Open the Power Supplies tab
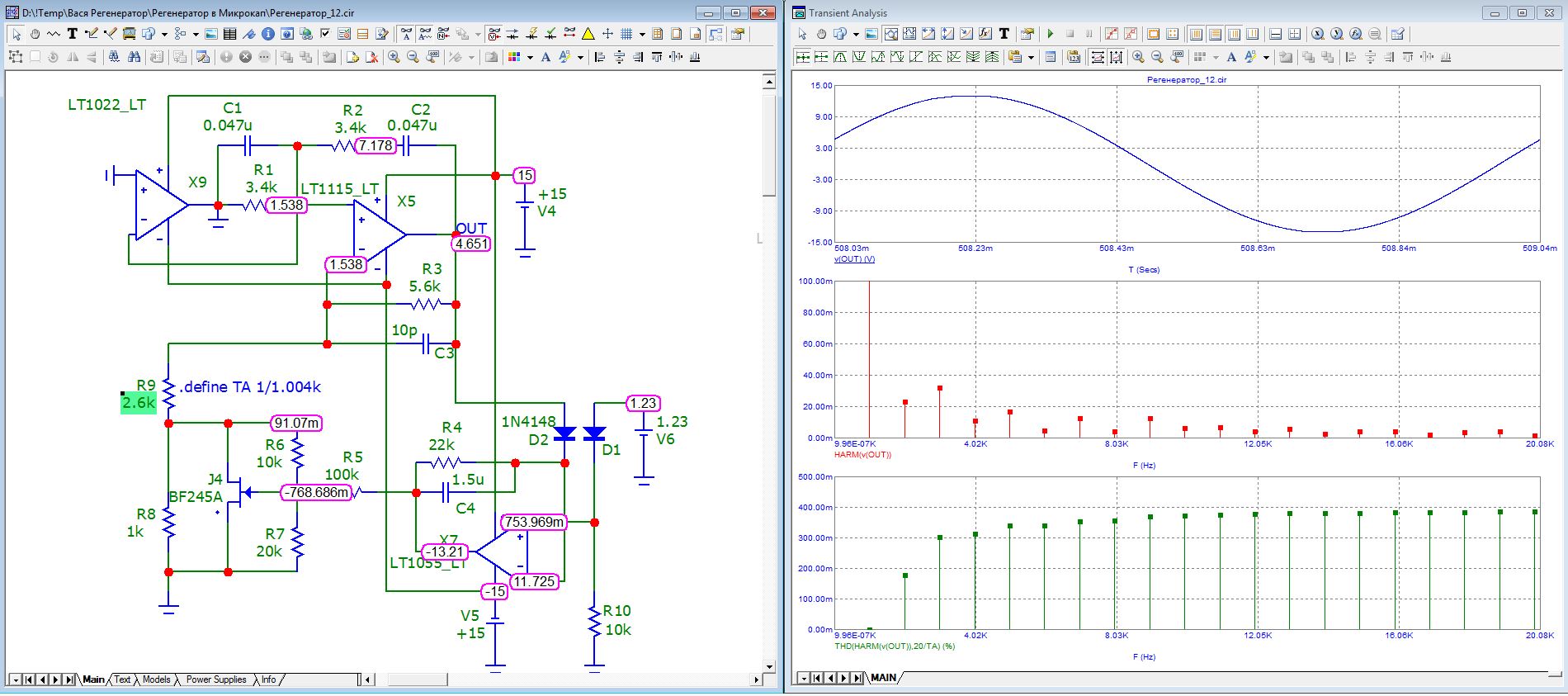This screenshot has width=1568, height=696. coord(215,679)
